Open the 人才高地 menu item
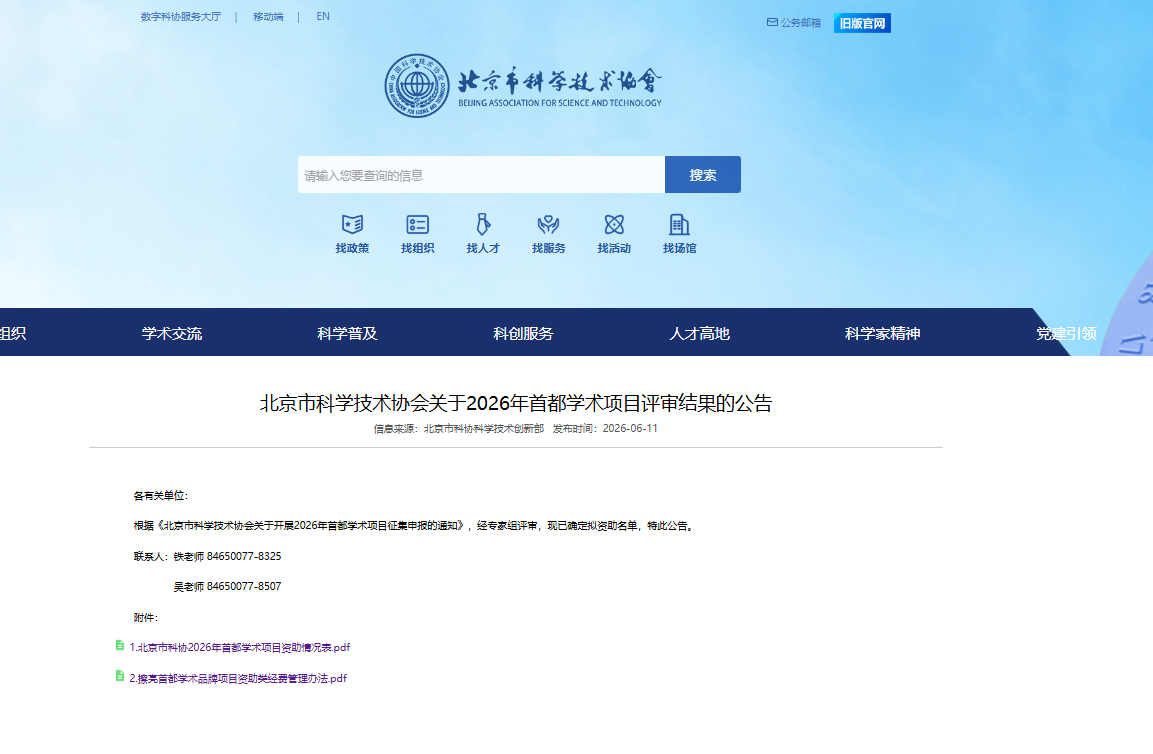The image size is (1153, 754). [x=699, y=333]
